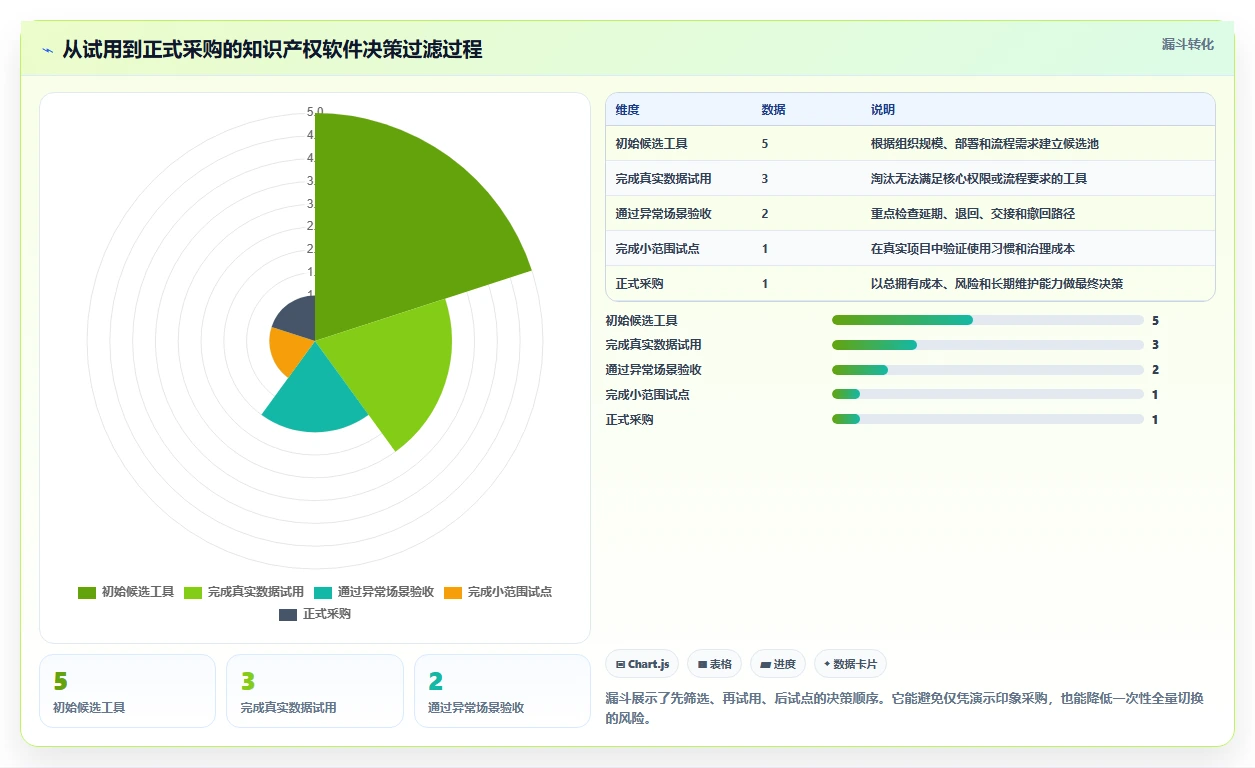This screenshot has width=1255, height=768.
Task: Select the 进度 chip
Action: (778, 664)
